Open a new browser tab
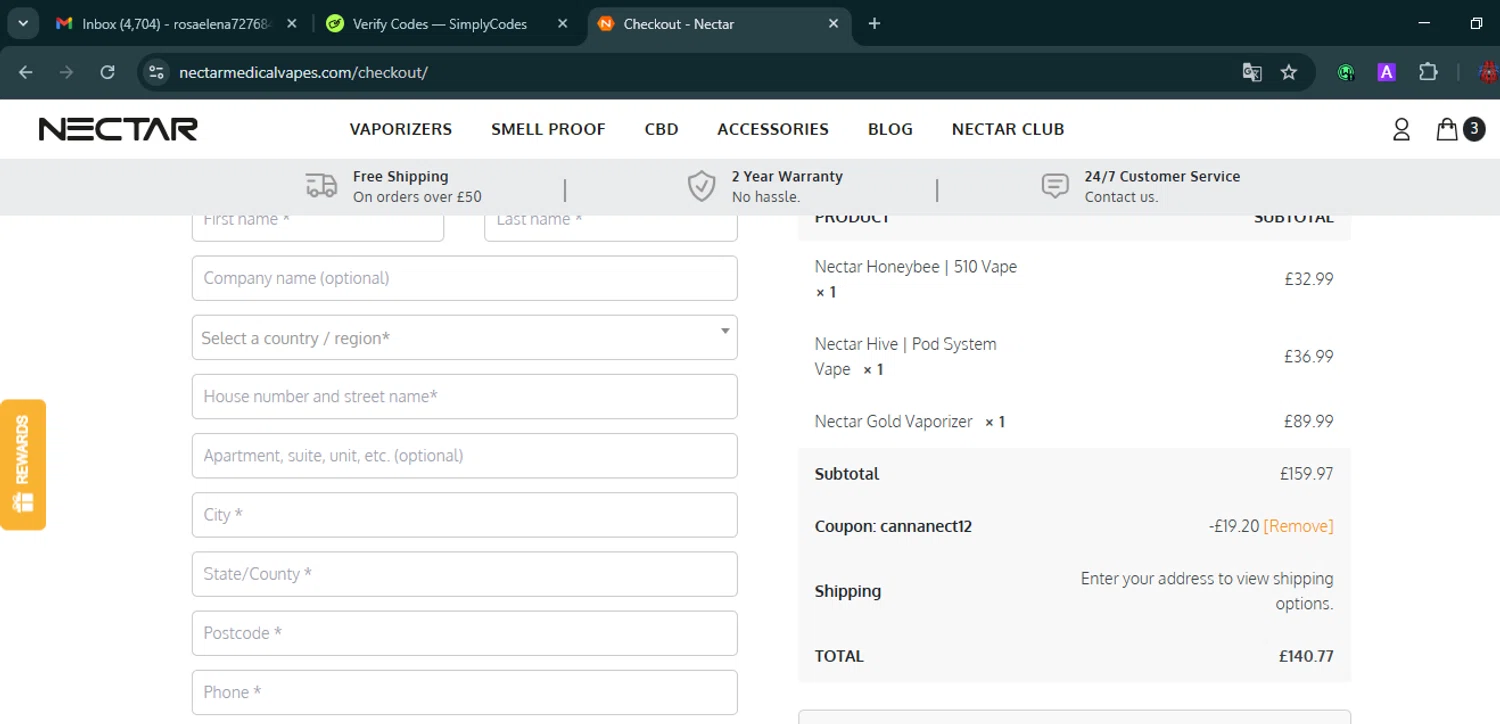Screen dimensions: 1500x724 [874, 24]
